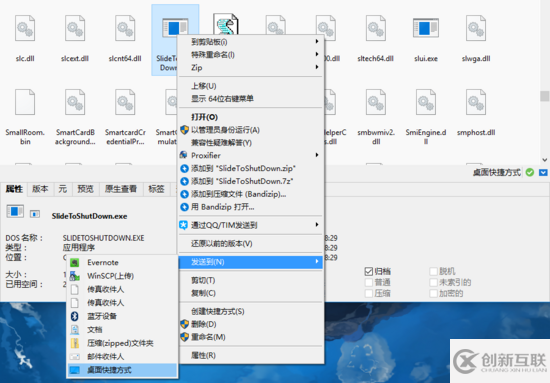This screenshot has height=383, width=550.
Task: Expand the Zip submenu arrow
Action: pos(317,67)
